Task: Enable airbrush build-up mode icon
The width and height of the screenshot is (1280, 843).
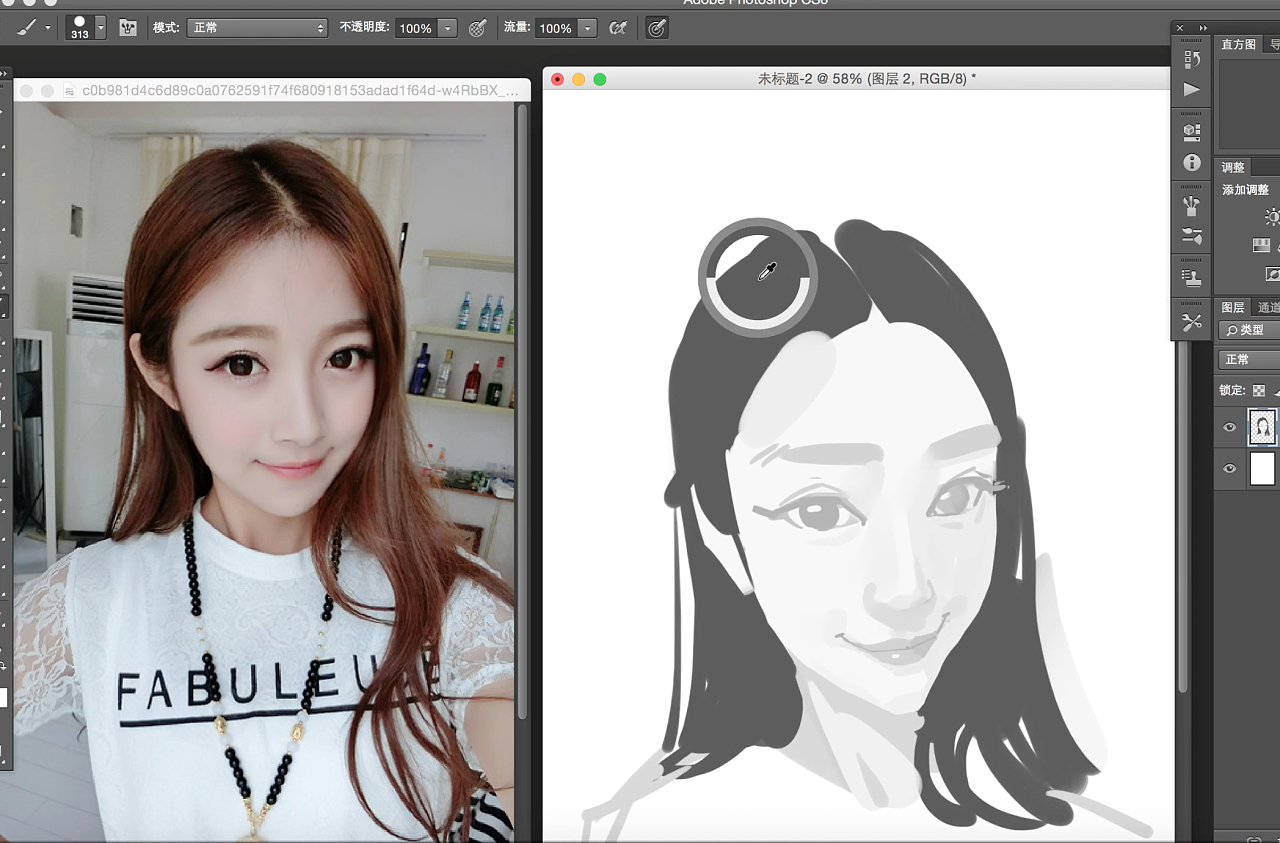Action: 618,28
